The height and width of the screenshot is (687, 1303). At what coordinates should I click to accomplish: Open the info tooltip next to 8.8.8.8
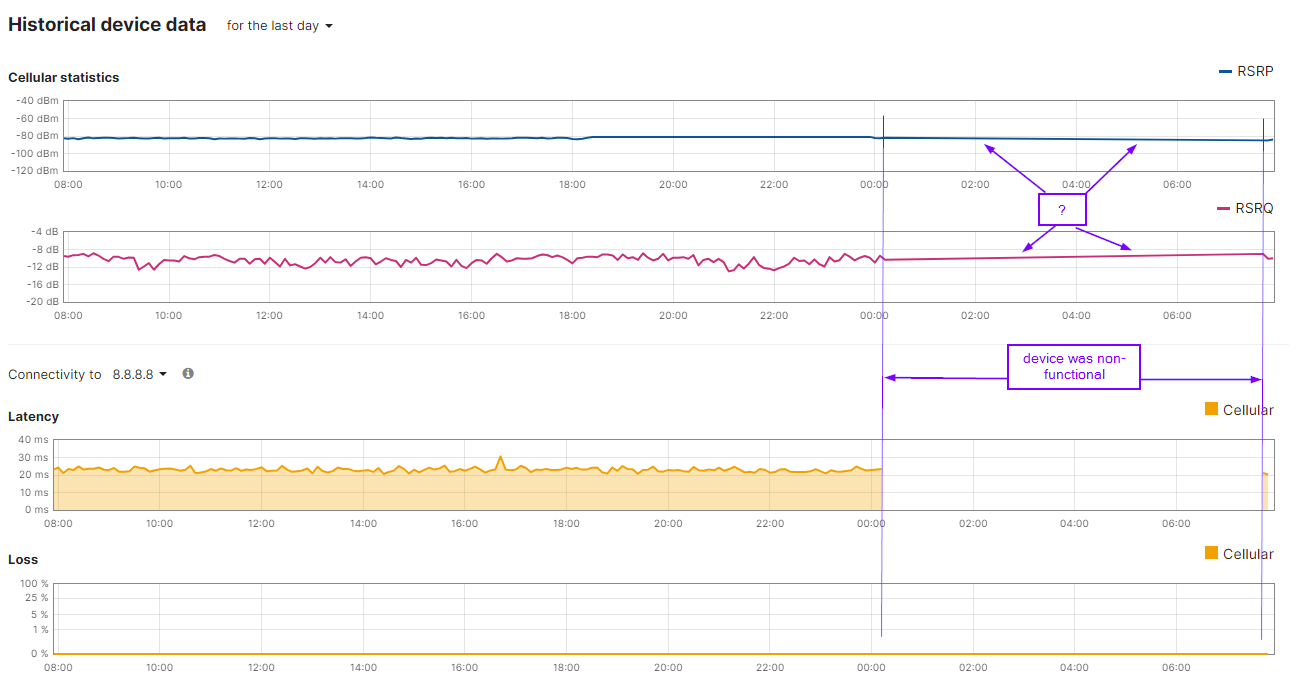coord(187,373)
